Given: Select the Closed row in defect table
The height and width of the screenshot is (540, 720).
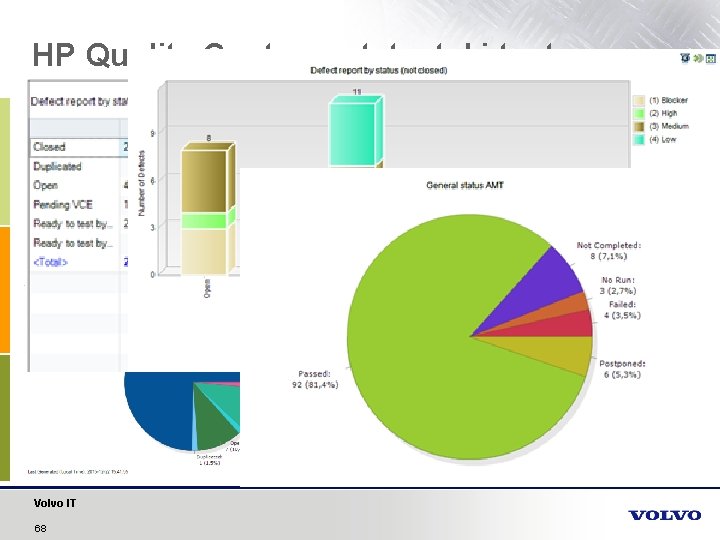Looking at the screenshot, I should coord(79,147).
